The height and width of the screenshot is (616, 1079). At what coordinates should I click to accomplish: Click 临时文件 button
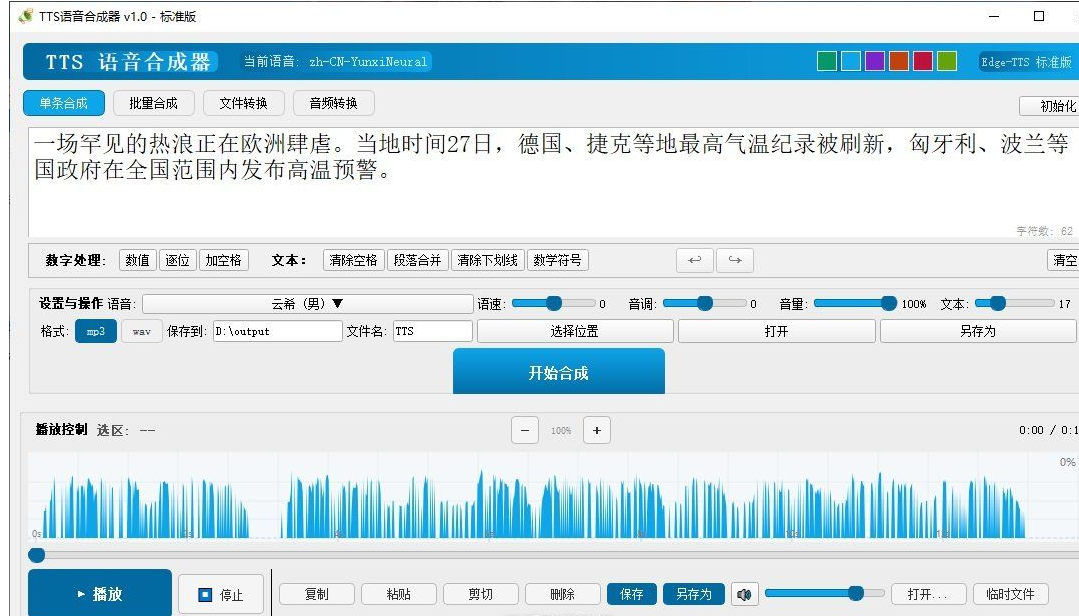[1010, 594]
